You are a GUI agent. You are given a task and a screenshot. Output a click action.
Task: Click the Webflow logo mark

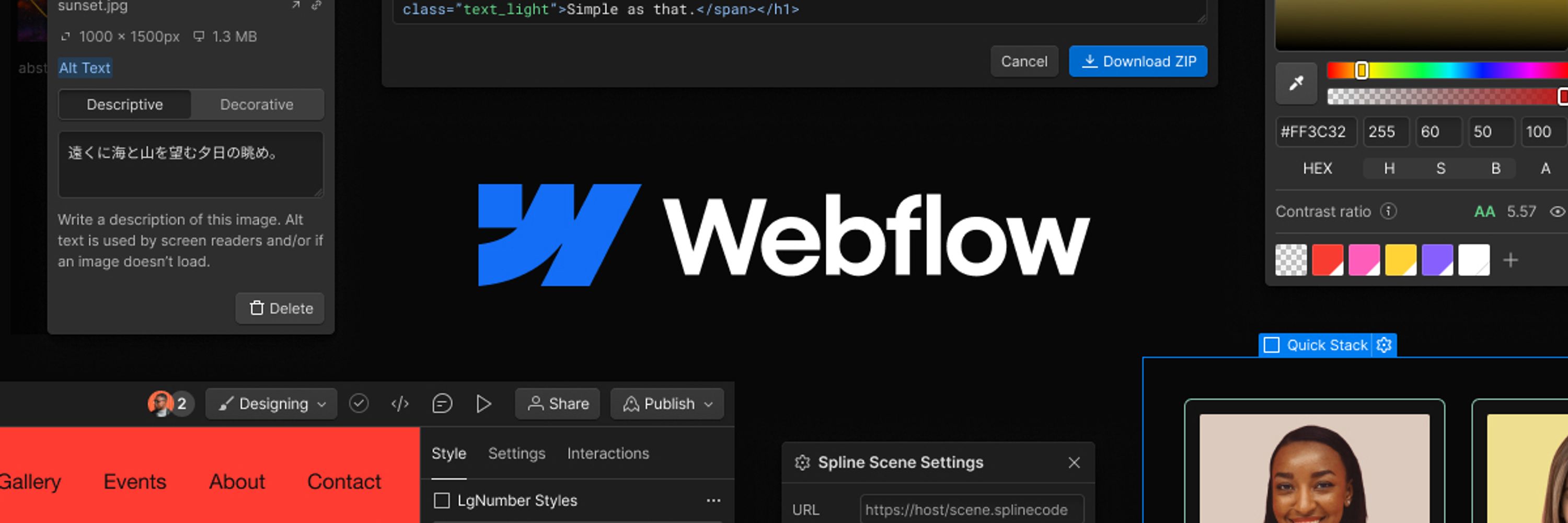559,235
